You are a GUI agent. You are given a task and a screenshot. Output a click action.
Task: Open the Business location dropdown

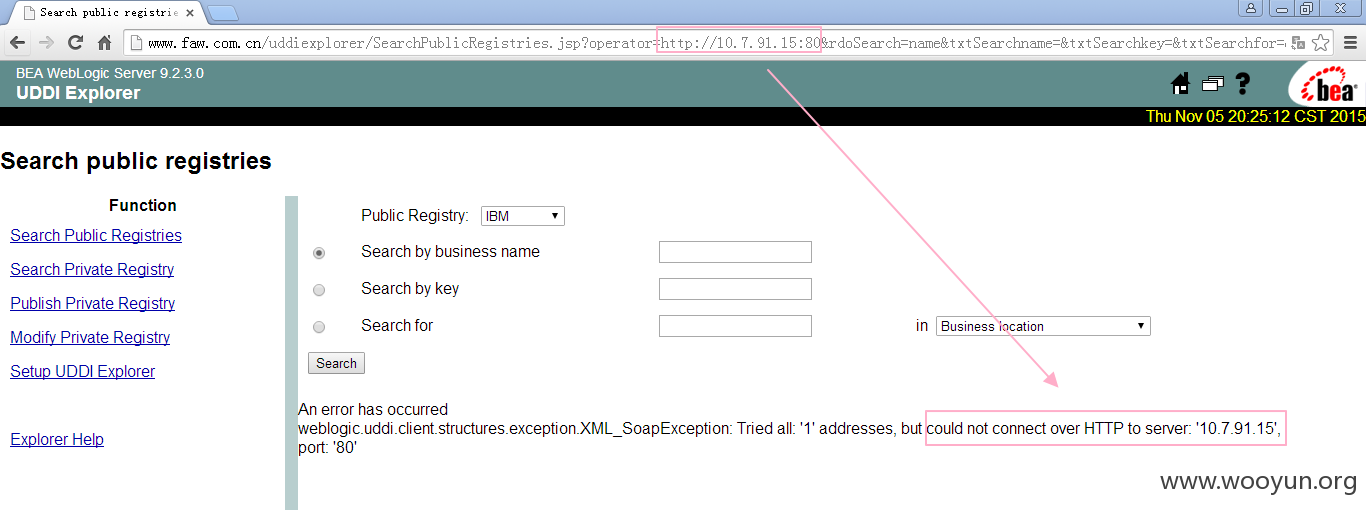pyautogui.click(x=1043, y=326)
